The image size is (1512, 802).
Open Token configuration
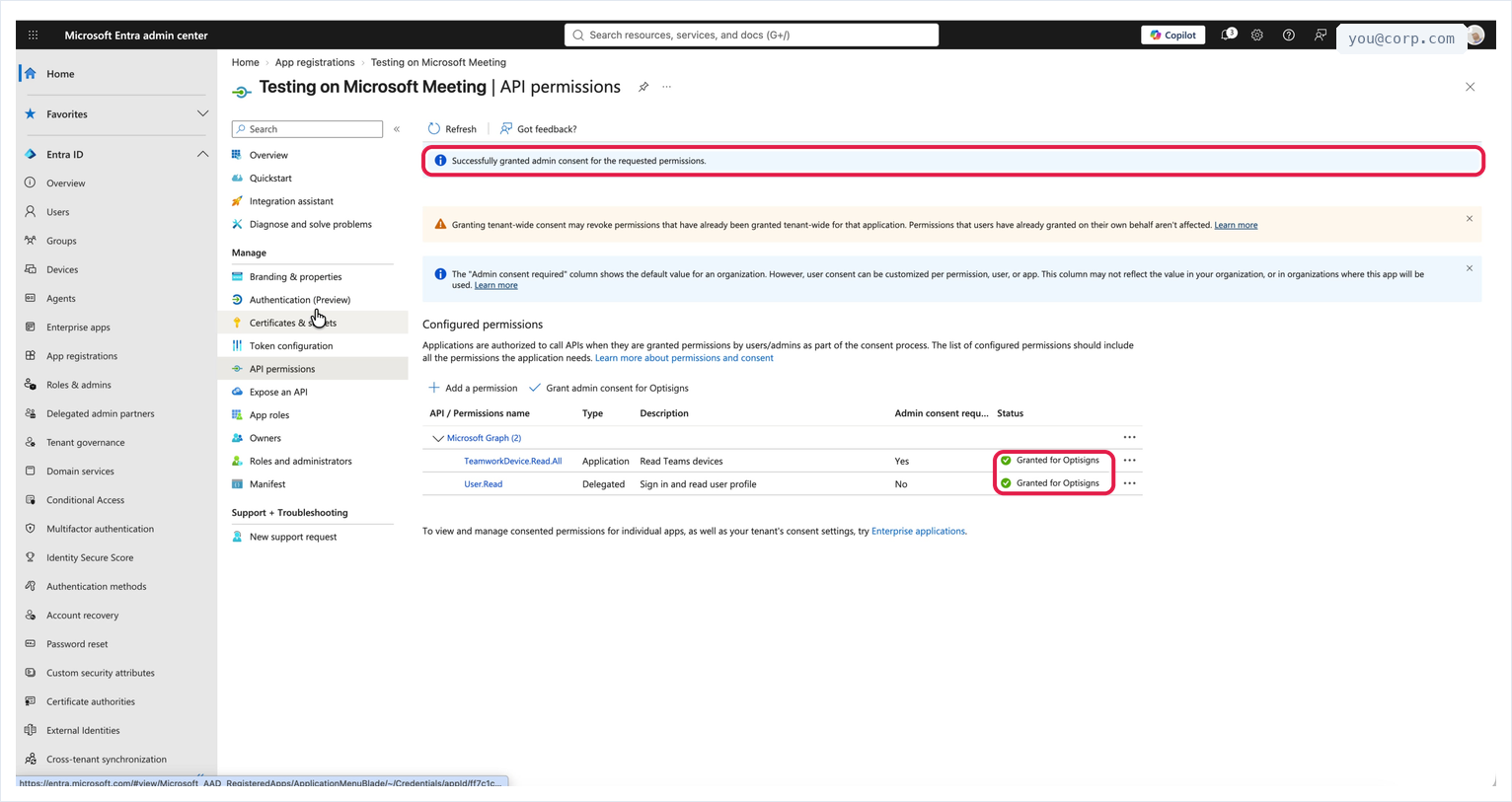point(291,346)
